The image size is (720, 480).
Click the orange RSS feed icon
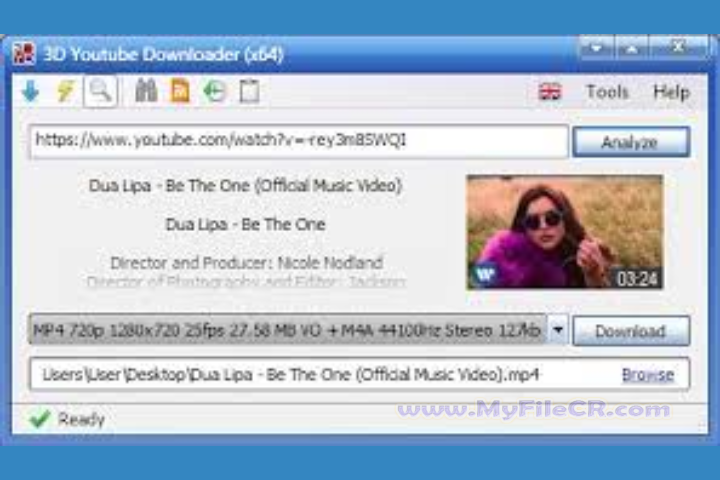(x=180, y=90)
